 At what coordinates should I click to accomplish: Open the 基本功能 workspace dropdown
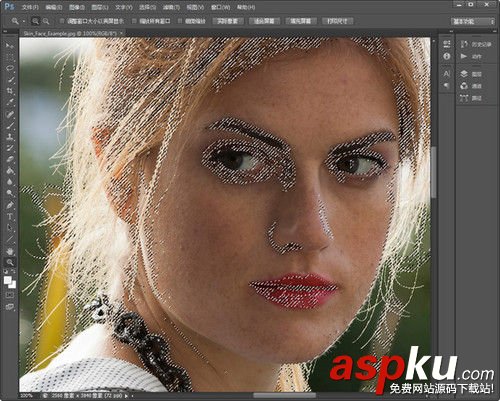[472, 21]
